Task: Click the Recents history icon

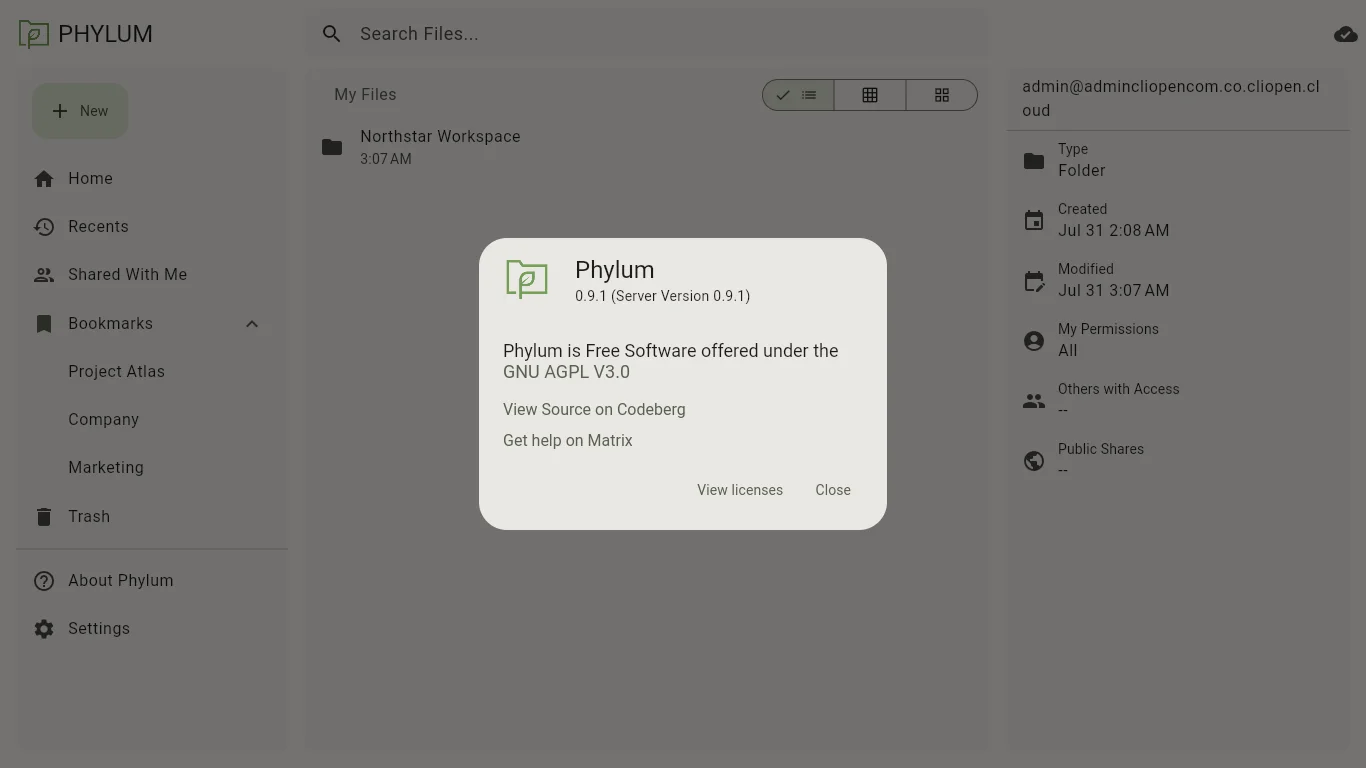Action: tap(44, 227)
